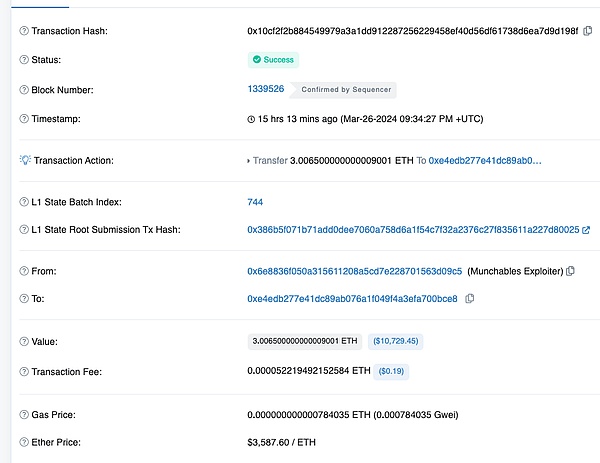Image resolution: width=600 pixels, height=463 pixels.
Task: Open the L1 State Root submission hash
Action: (412, 230)
